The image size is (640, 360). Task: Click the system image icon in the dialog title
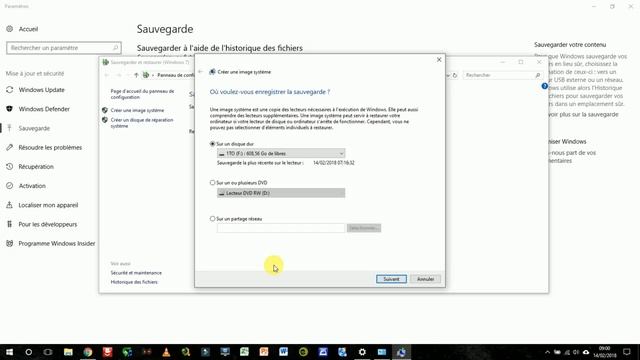pyautogui.click(x=212, y=72)
